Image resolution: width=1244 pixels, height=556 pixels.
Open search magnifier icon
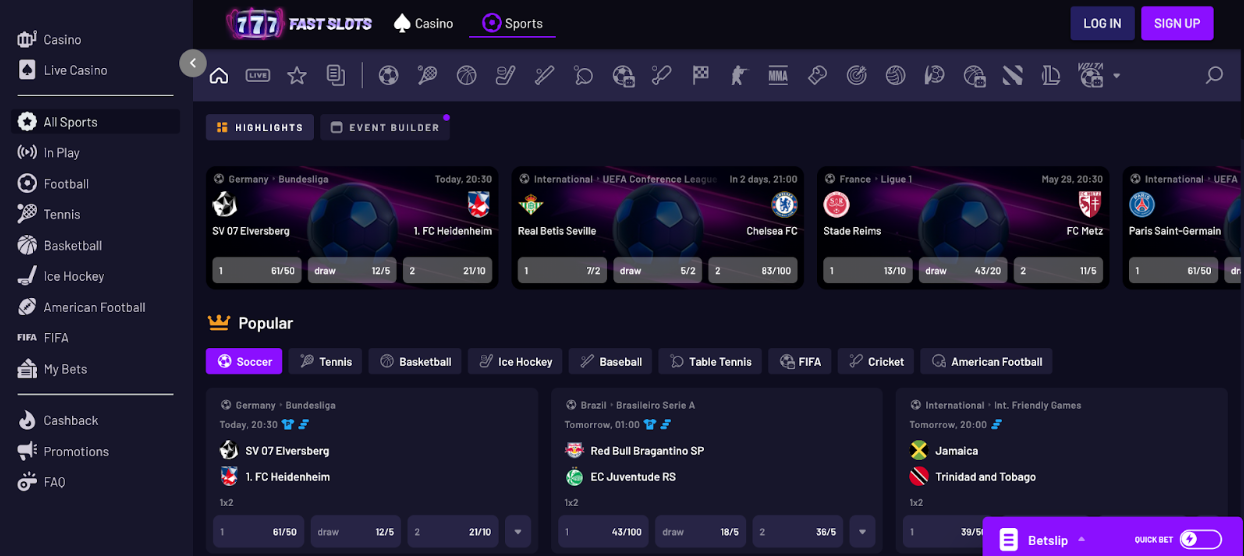click(1214, 75)
